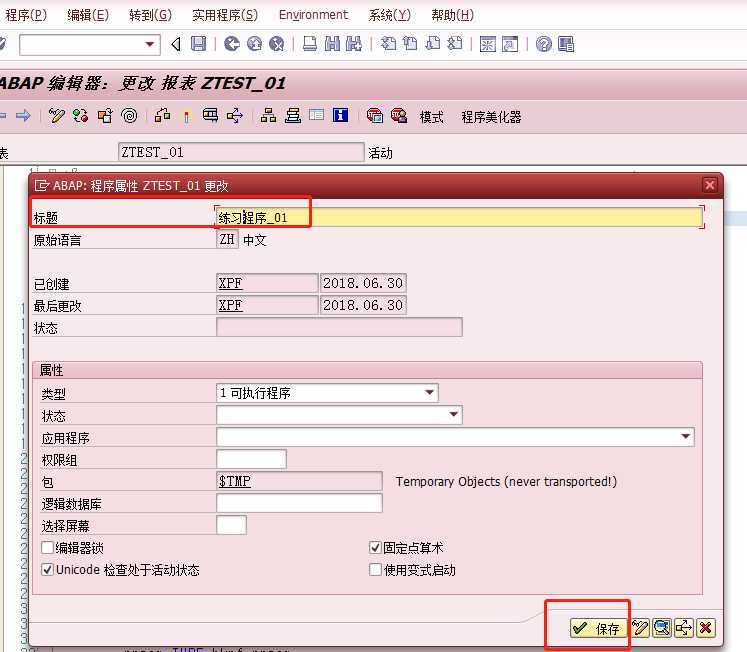Open the 转到(G) menu
This screenshot has height=652, width=747.
tap(151, 15)
